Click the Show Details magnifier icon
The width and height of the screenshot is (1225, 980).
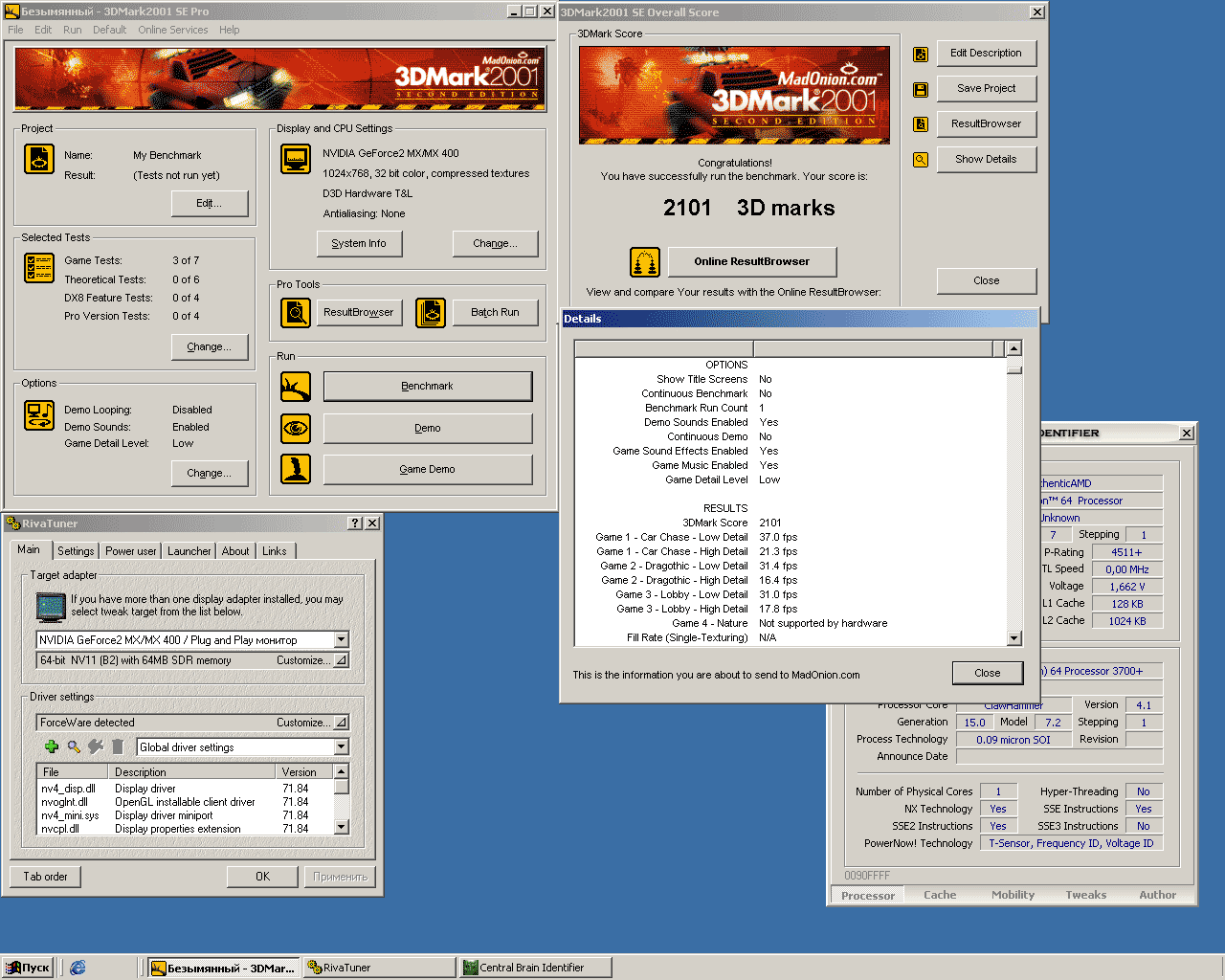coord(921,160)
